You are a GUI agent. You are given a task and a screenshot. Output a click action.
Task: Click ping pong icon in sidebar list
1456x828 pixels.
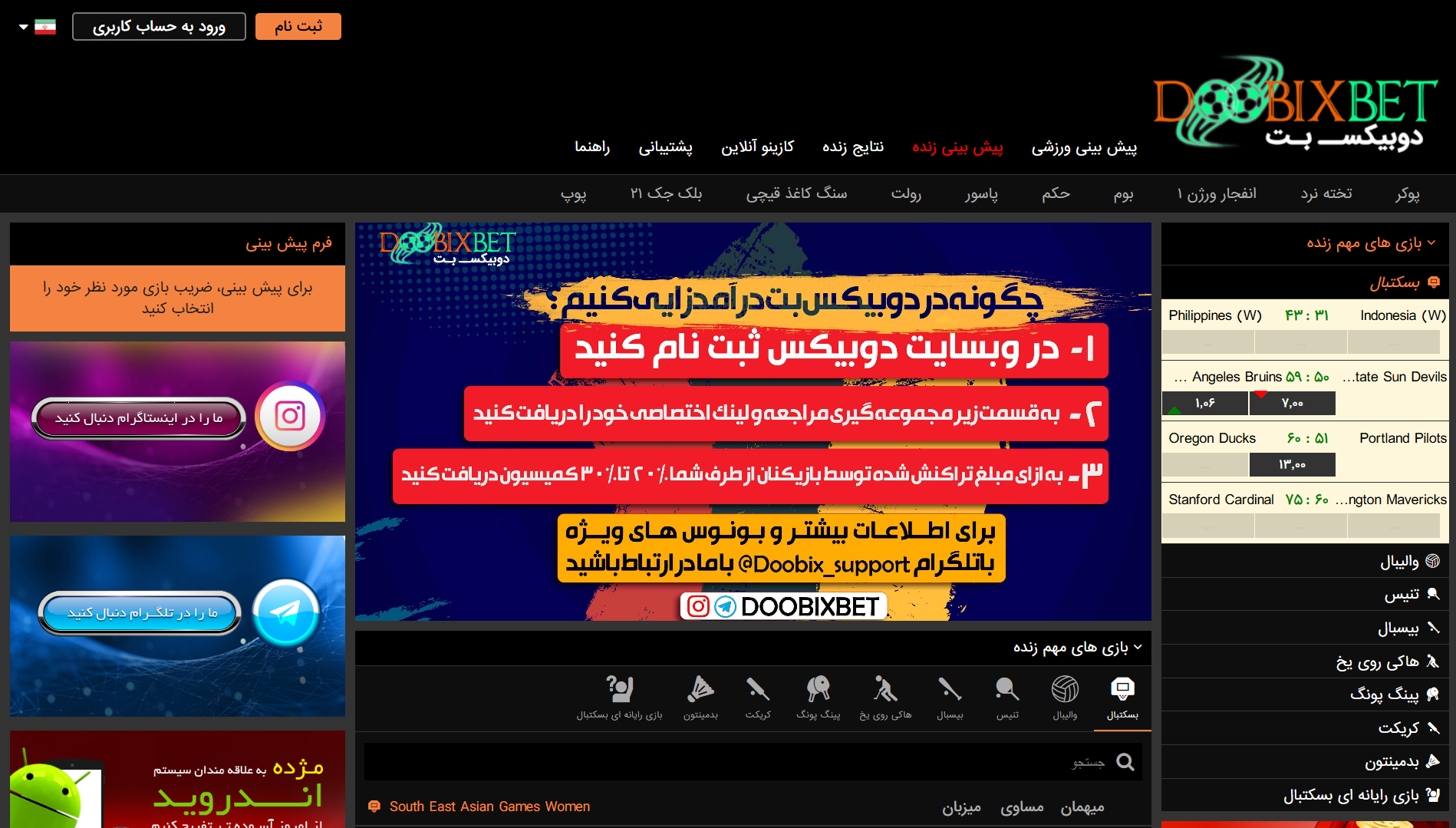(x=1432, y=694)
